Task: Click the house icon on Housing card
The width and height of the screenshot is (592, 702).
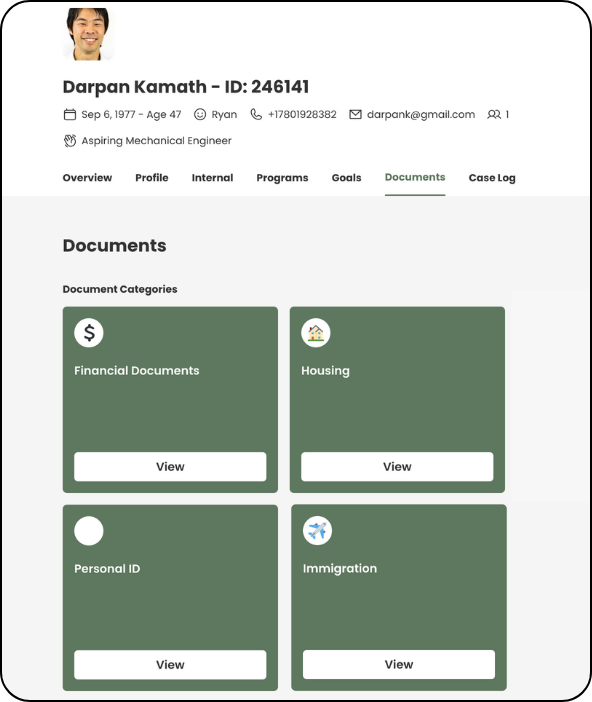Action: point(316,333)
